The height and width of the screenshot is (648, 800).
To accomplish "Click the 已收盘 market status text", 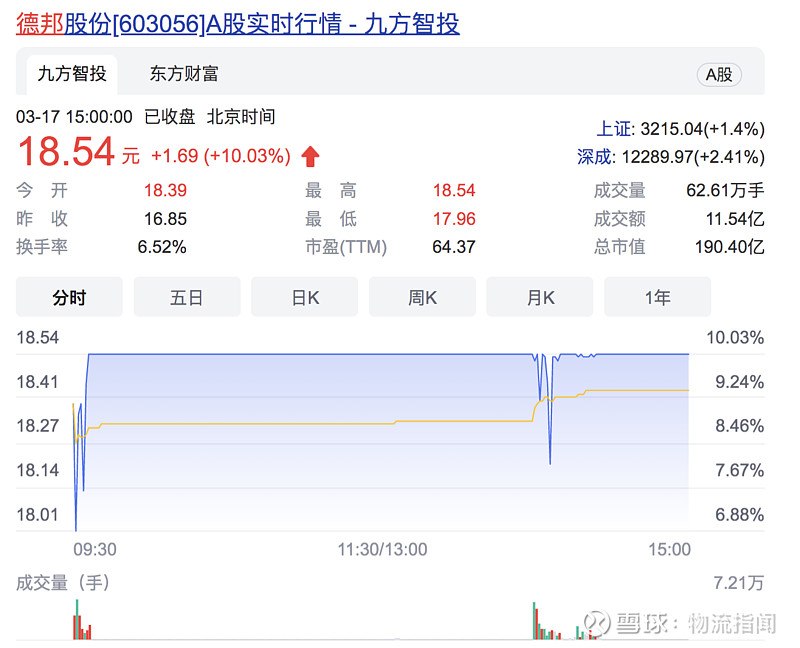I will point(169,117).
